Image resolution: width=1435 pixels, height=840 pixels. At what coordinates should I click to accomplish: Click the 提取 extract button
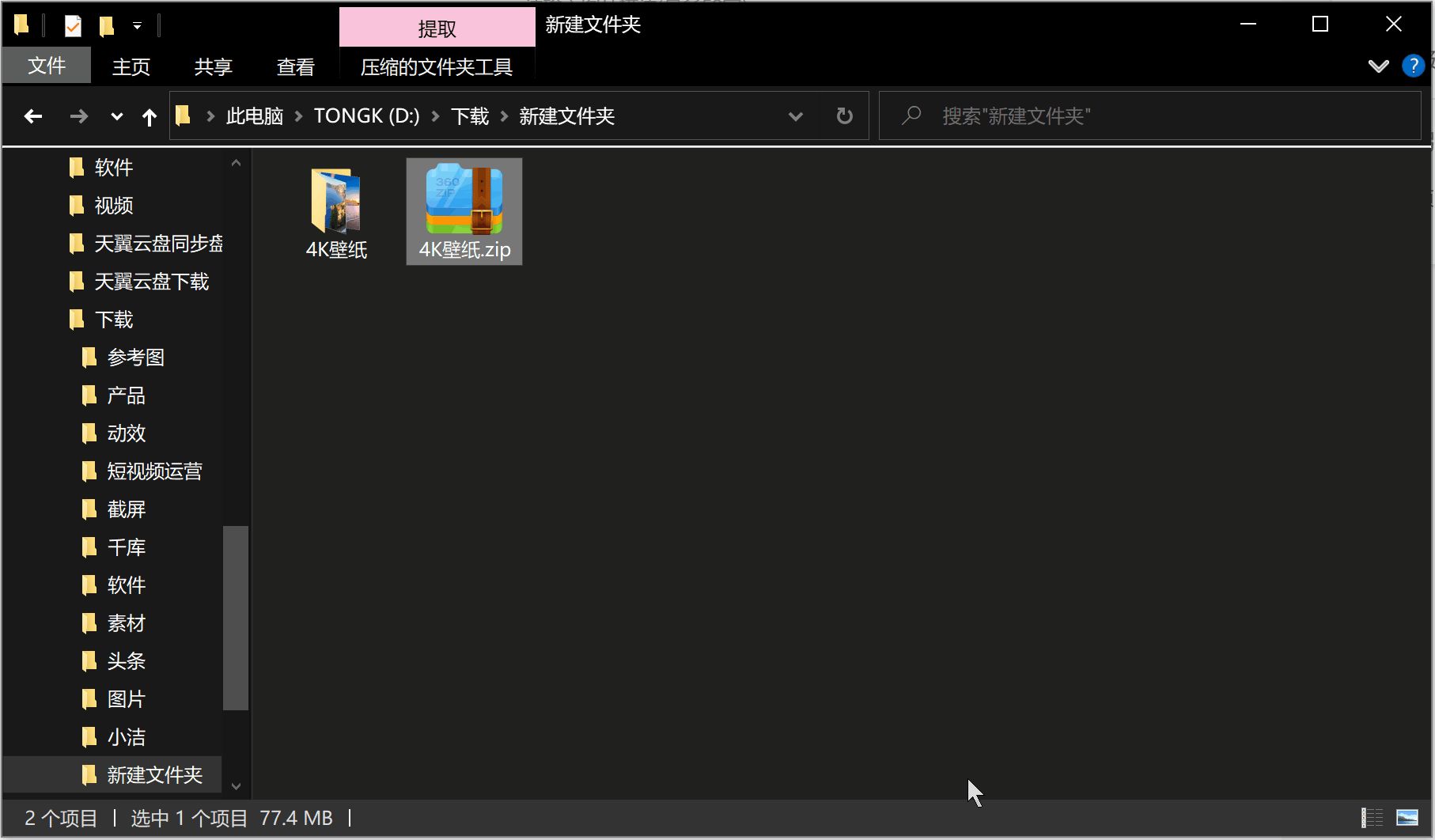pos(436,26)
